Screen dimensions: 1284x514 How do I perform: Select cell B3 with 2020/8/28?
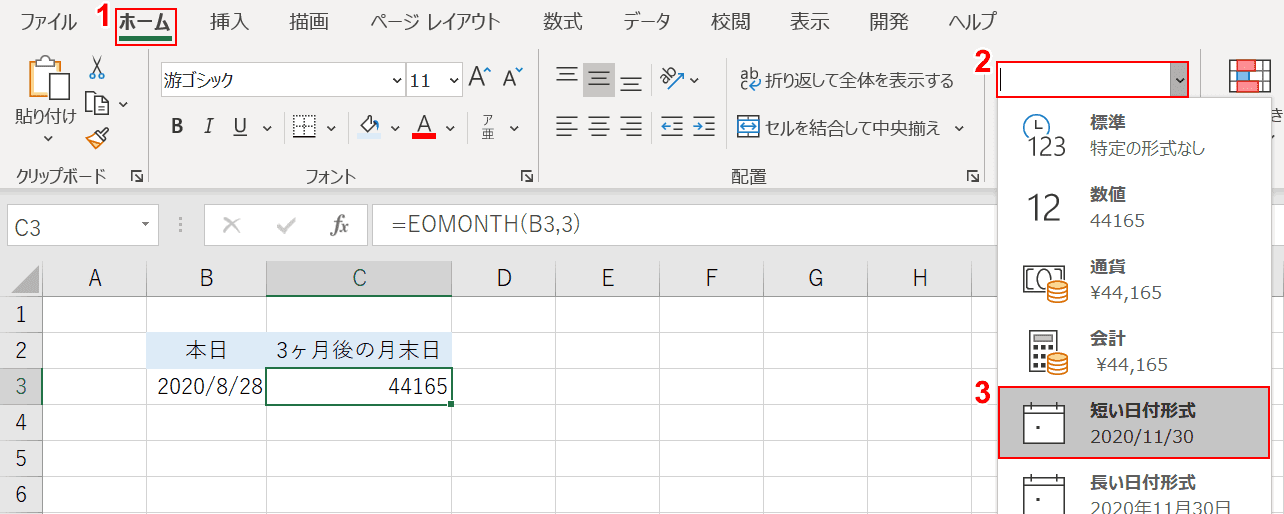tap(207, 387)
